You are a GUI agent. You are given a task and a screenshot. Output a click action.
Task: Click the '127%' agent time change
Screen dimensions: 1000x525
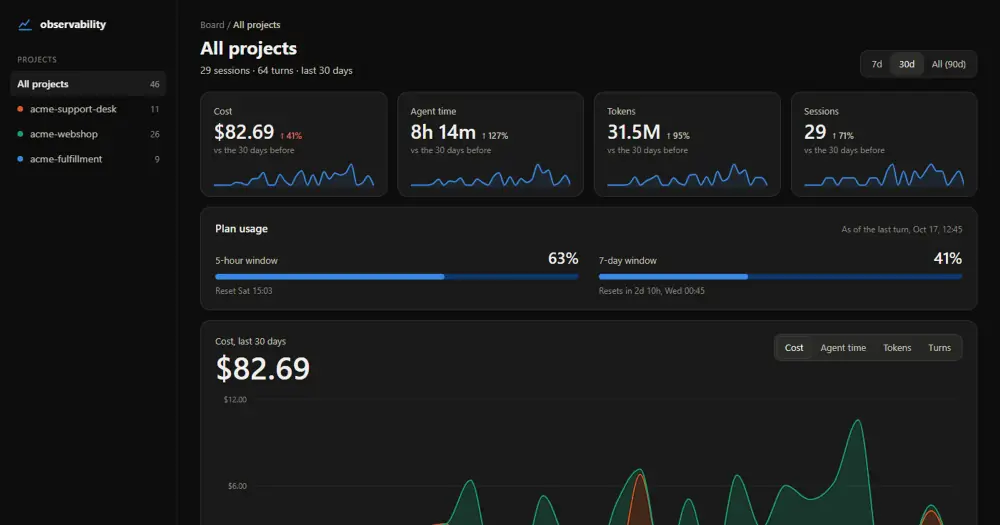point(495,136)
